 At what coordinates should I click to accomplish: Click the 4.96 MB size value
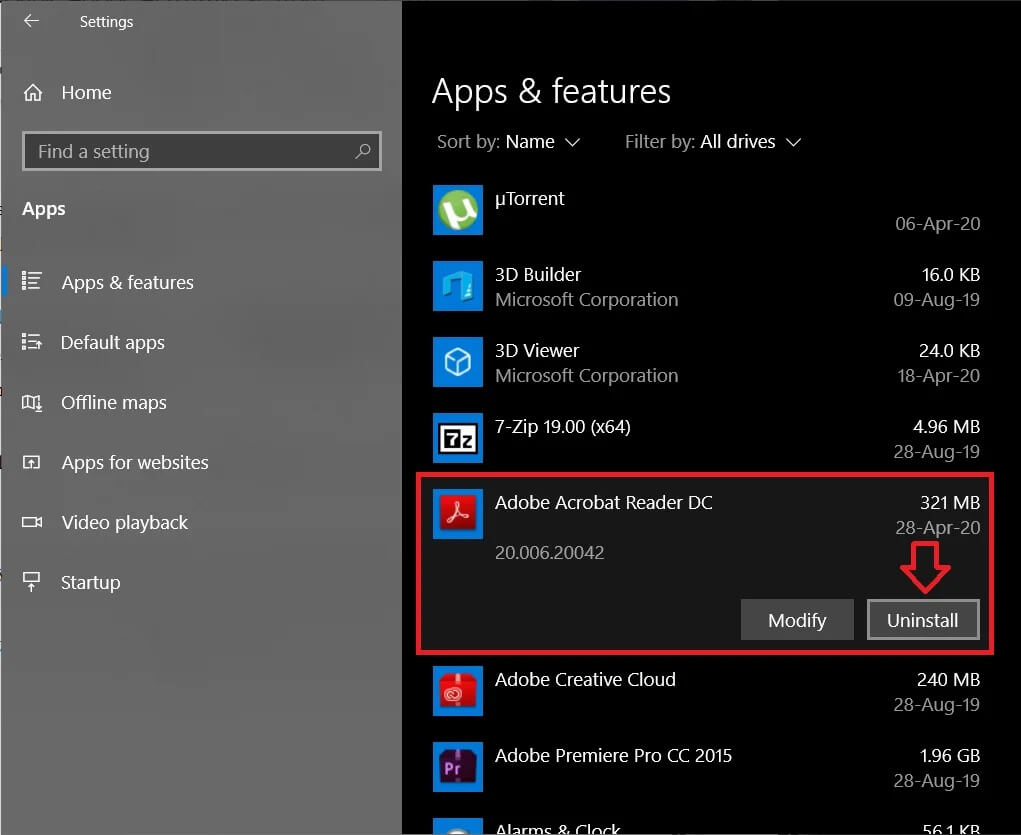947,427
